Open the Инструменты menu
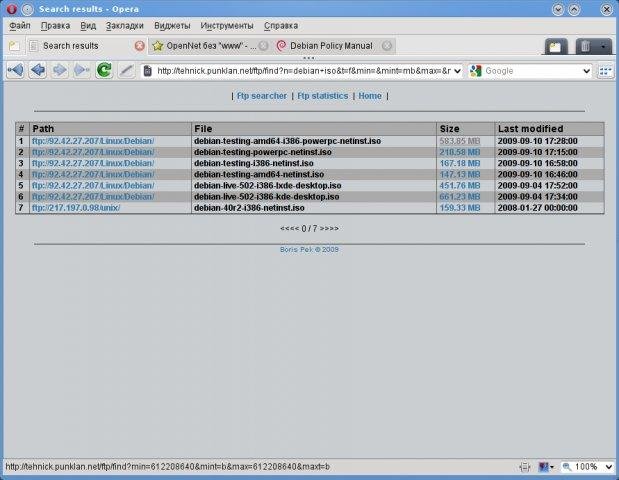Screen dimensions: 619x480 (227, 26)
